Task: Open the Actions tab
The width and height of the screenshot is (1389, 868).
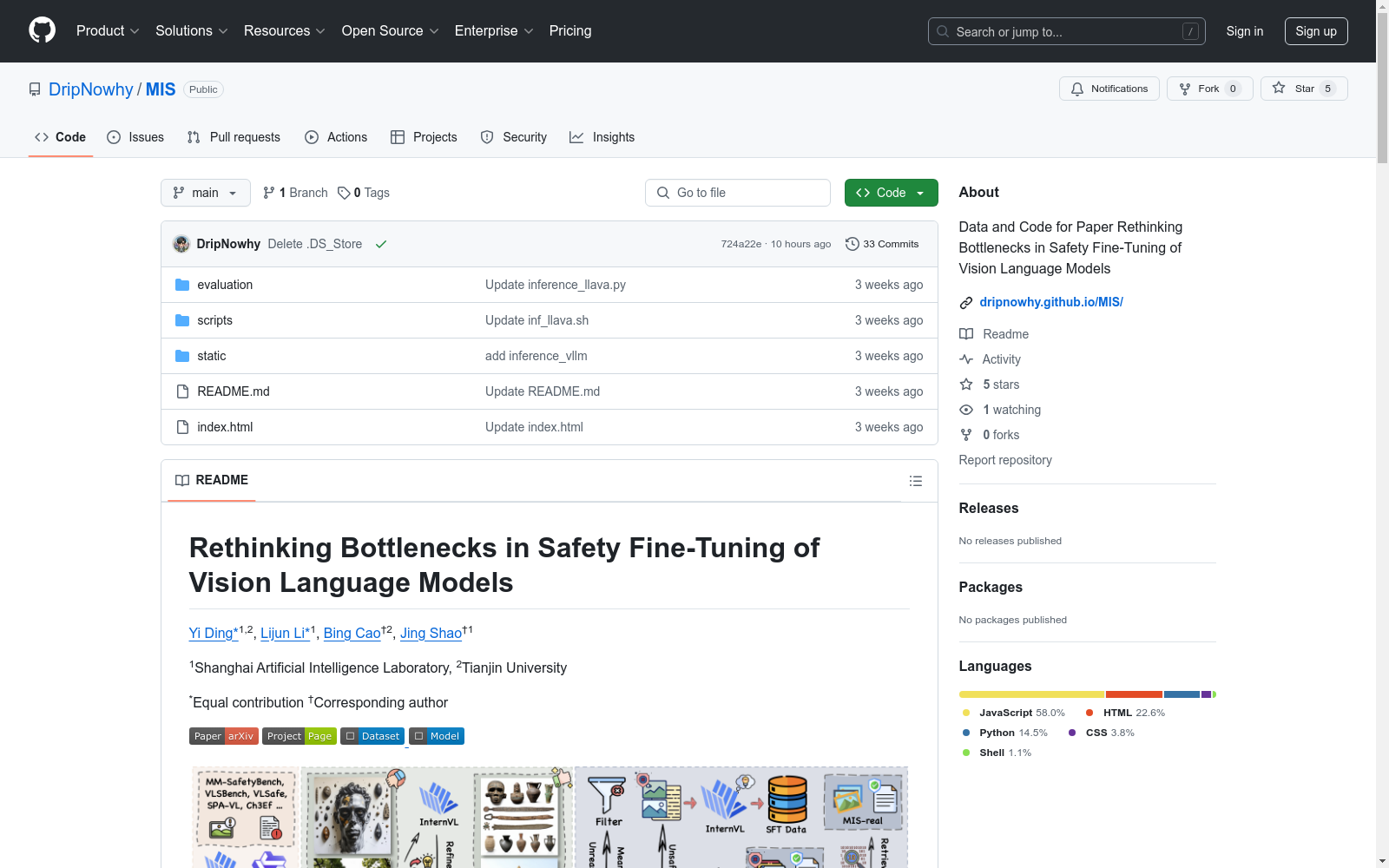Action: click(x=336, y=137)
